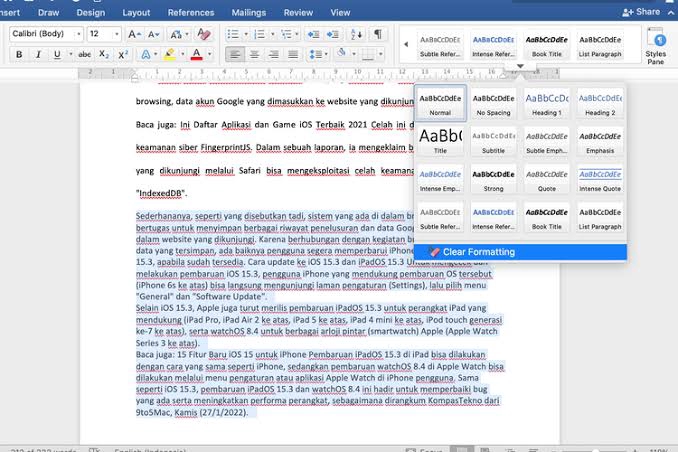Click the increase indent icon
This screenshot has width=678, height=452.
(x=330, y=34)
